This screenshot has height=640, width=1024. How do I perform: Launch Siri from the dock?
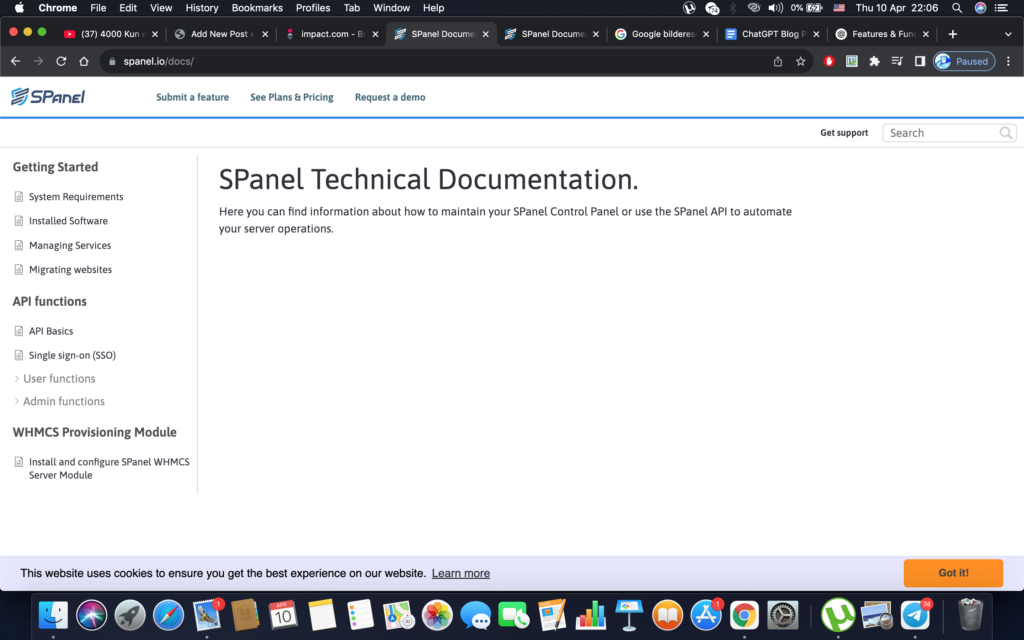[x=91, y=615]
